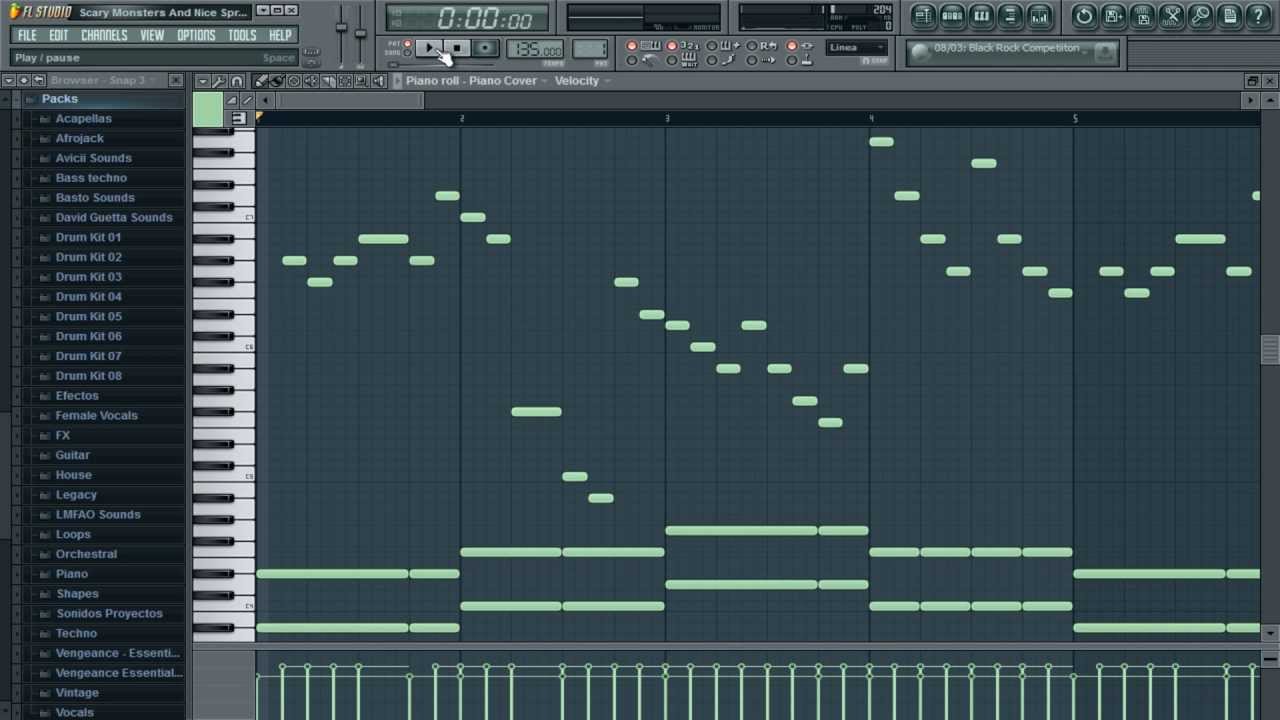Screen dimensions: 1280x720
Task: Open the Line snap selector dropdown
Action: (857, 48)
